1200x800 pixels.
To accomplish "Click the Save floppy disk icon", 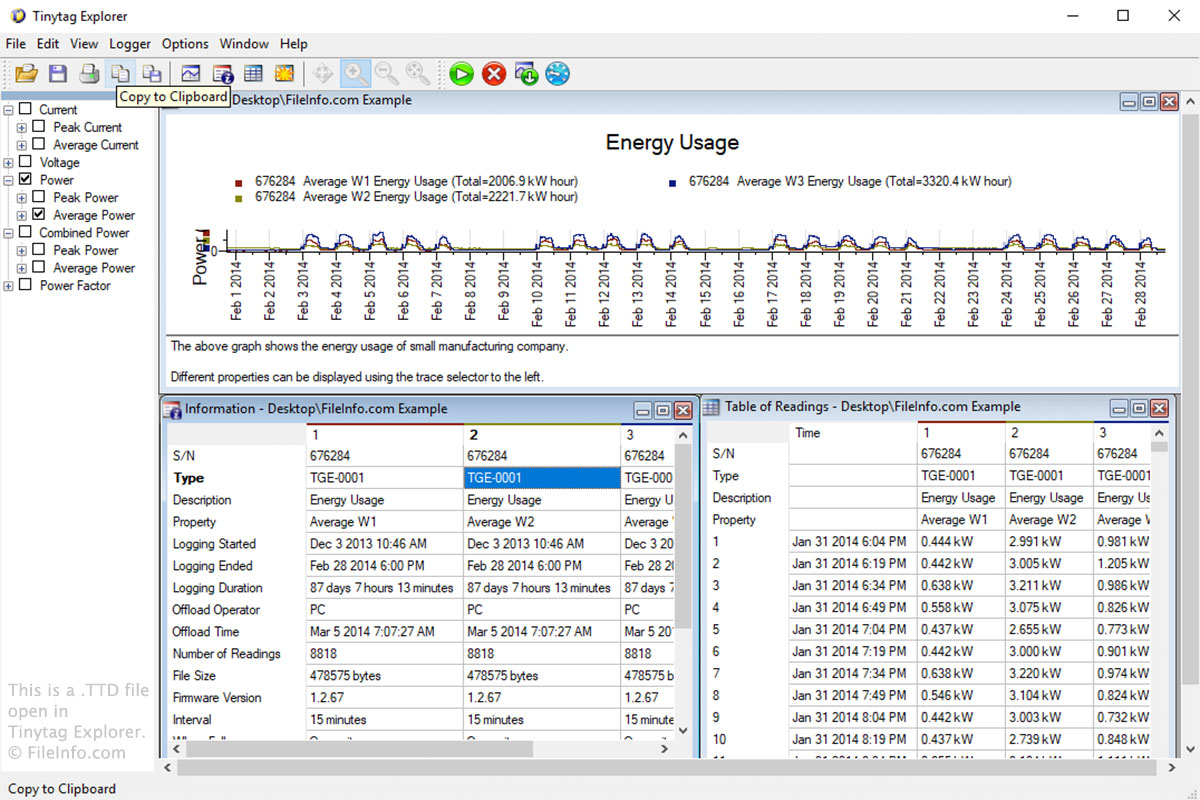I will click(x=58, y=73).
